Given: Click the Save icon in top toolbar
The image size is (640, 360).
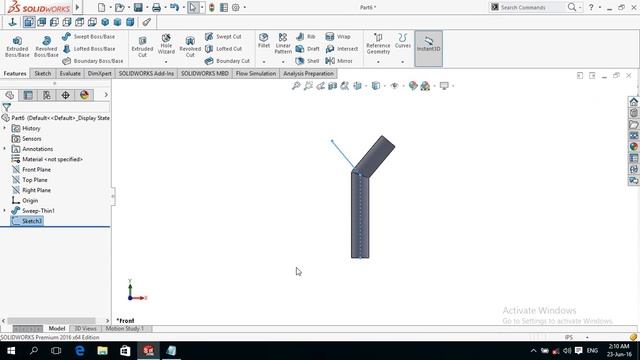Looking at the screenshot, I should point(138,7).
